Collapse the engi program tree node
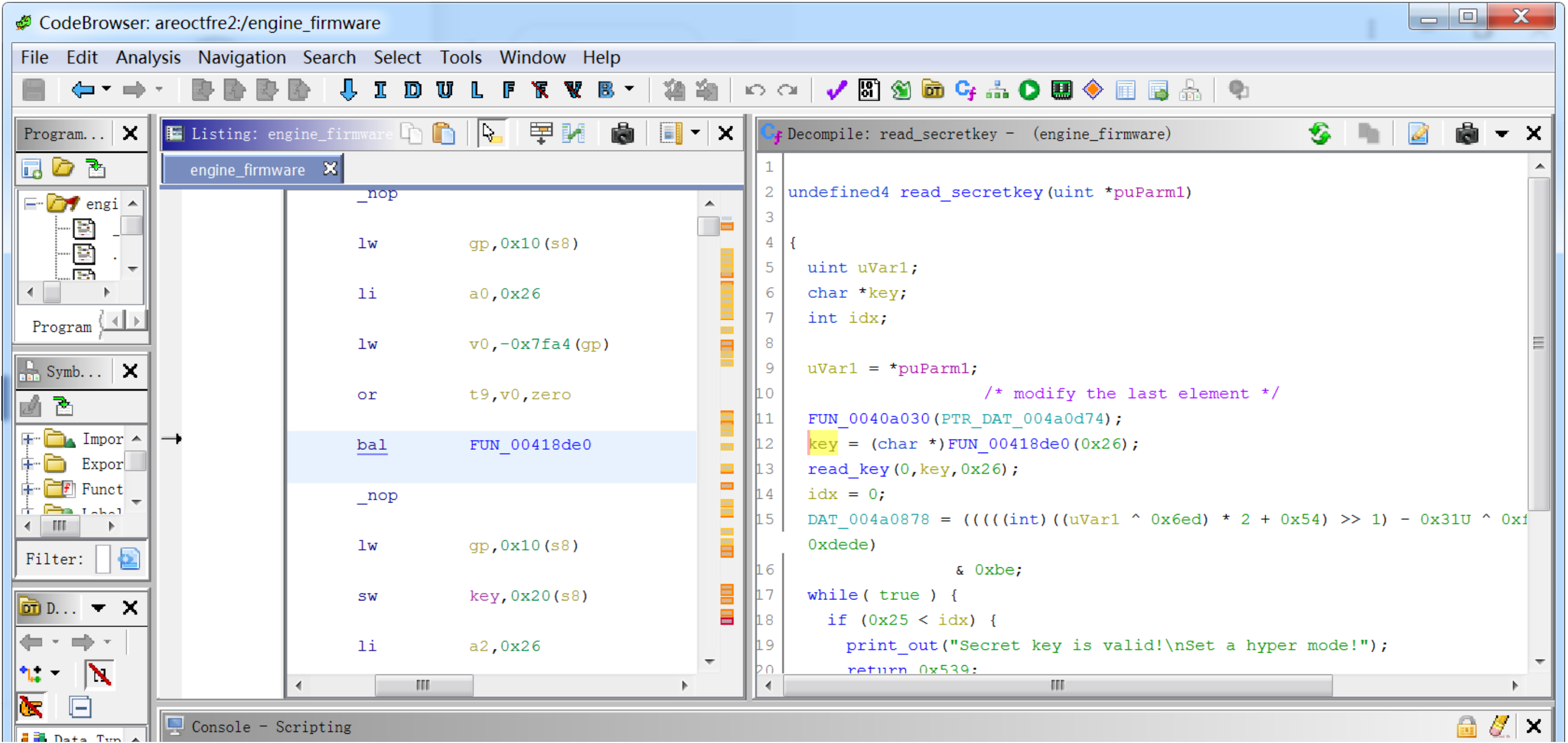The image size is (1568, 743). click(30, 203)
